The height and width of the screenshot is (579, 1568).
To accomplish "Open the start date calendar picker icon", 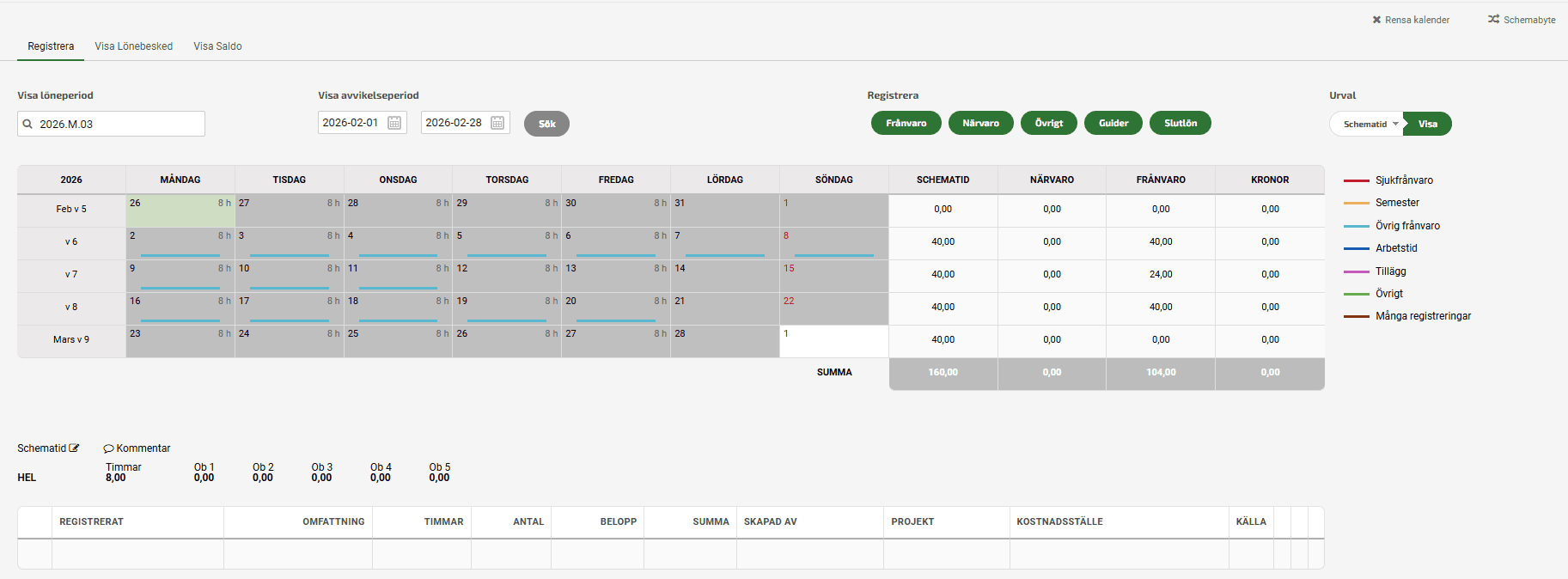I will 394,123.
